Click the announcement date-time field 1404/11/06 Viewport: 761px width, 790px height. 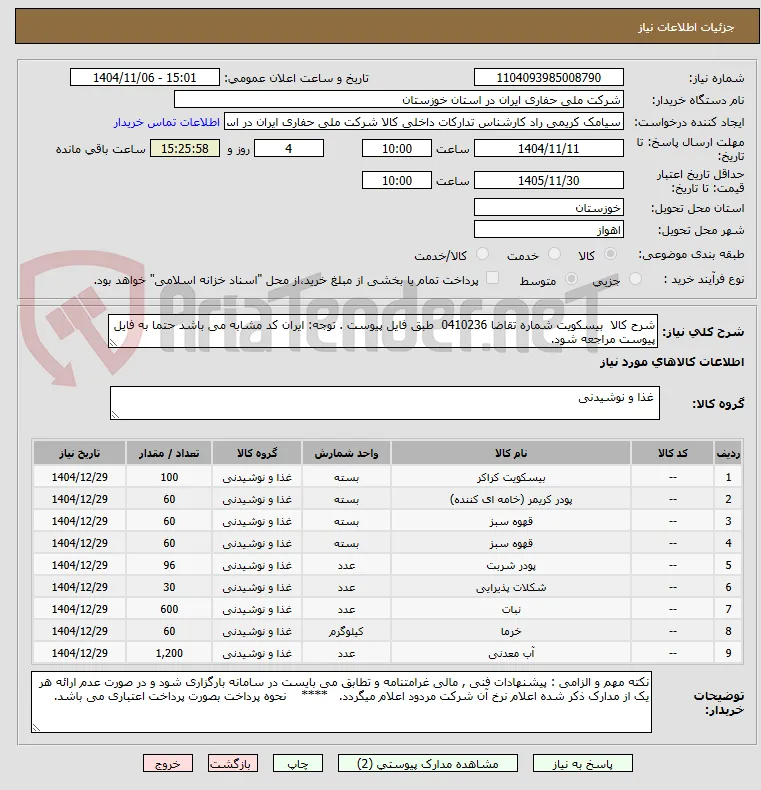145,78
